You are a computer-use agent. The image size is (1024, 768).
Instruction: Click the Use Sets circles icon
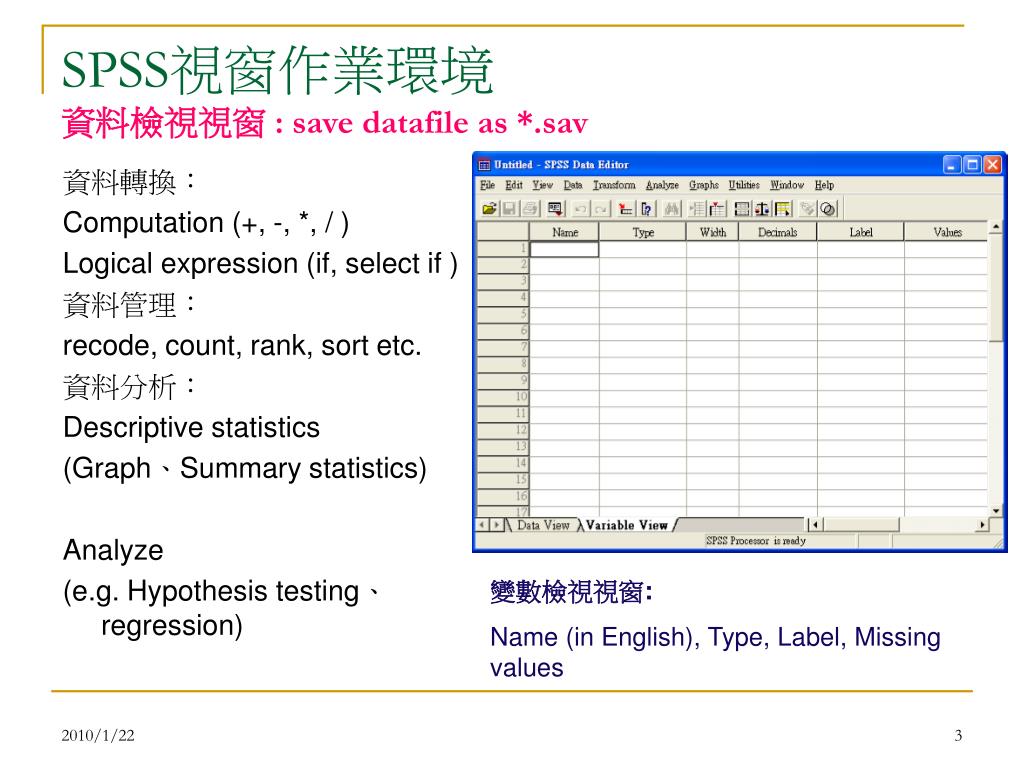pos(828,209)
